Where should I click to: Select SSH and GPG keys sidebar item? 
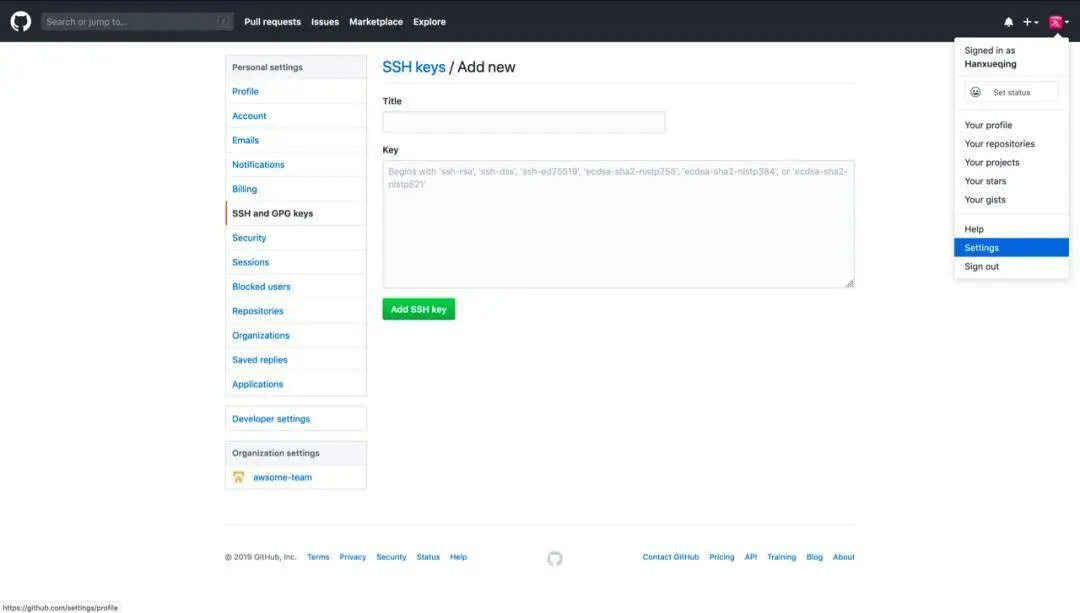[x=295, y=214]
